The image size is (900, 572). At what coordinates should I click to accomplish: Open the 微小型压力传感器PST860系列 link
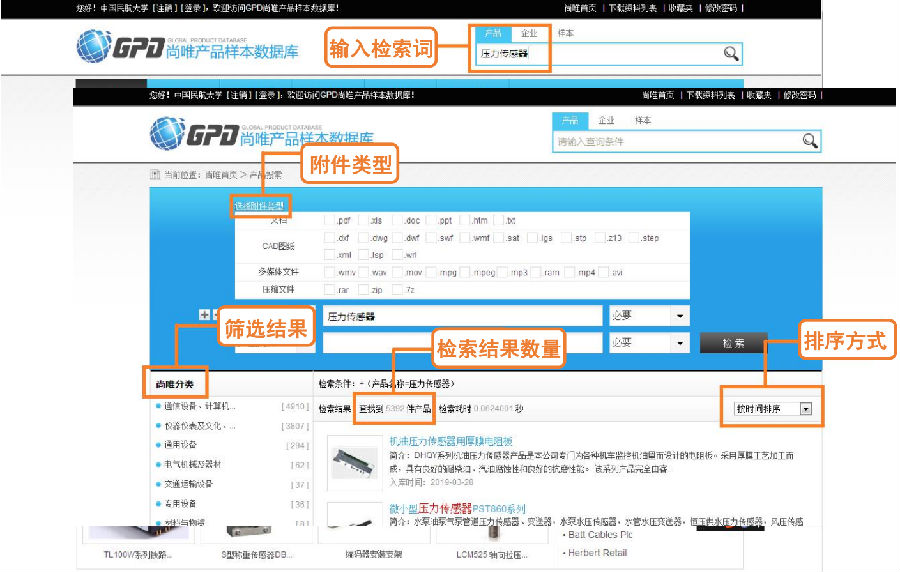(x=456, y=508)
